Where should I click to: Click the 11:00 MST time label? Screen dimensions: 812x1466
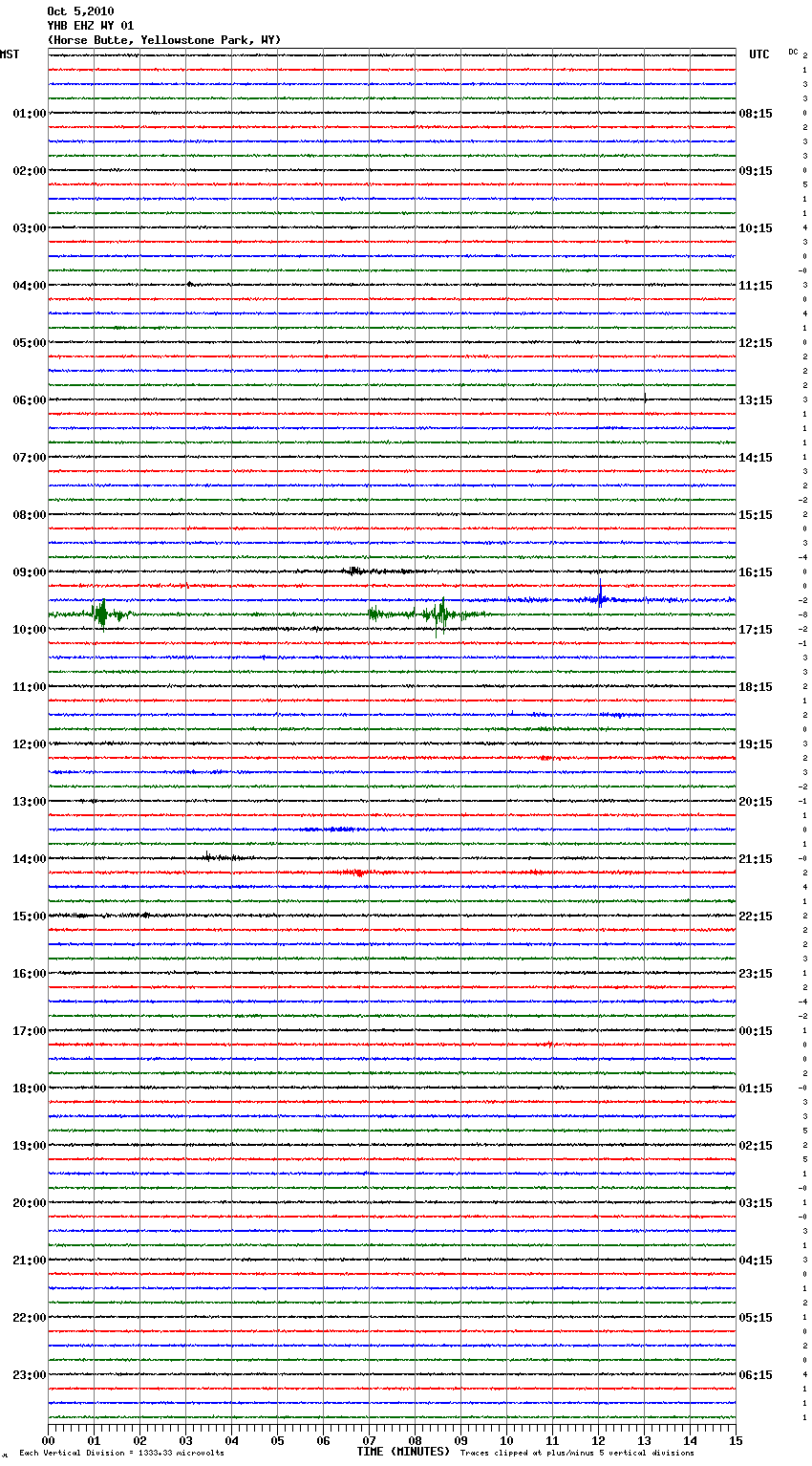30,687
